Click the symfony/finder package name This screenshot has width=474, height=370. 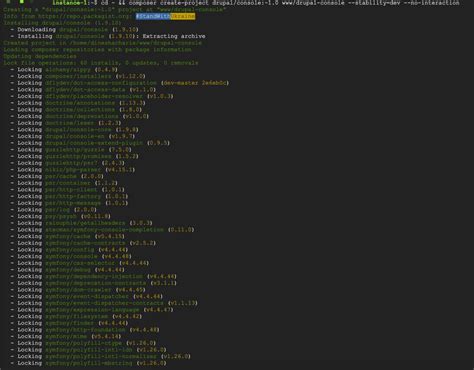(70, 323)
